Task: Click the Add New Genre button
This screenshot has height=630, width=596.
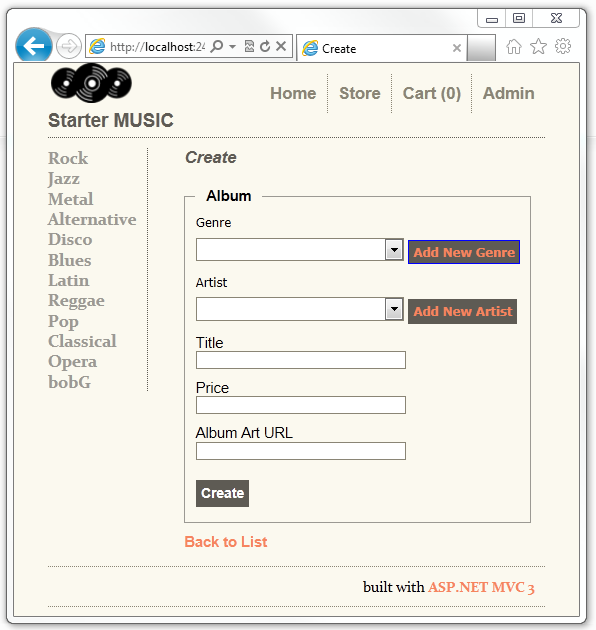Action: point(464,252)
